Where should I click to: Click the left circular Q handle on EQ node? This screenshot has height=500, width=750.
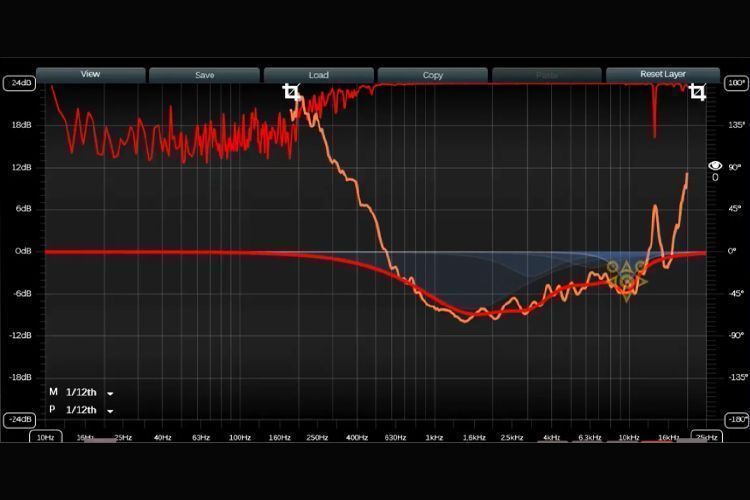tap(613, 266)
